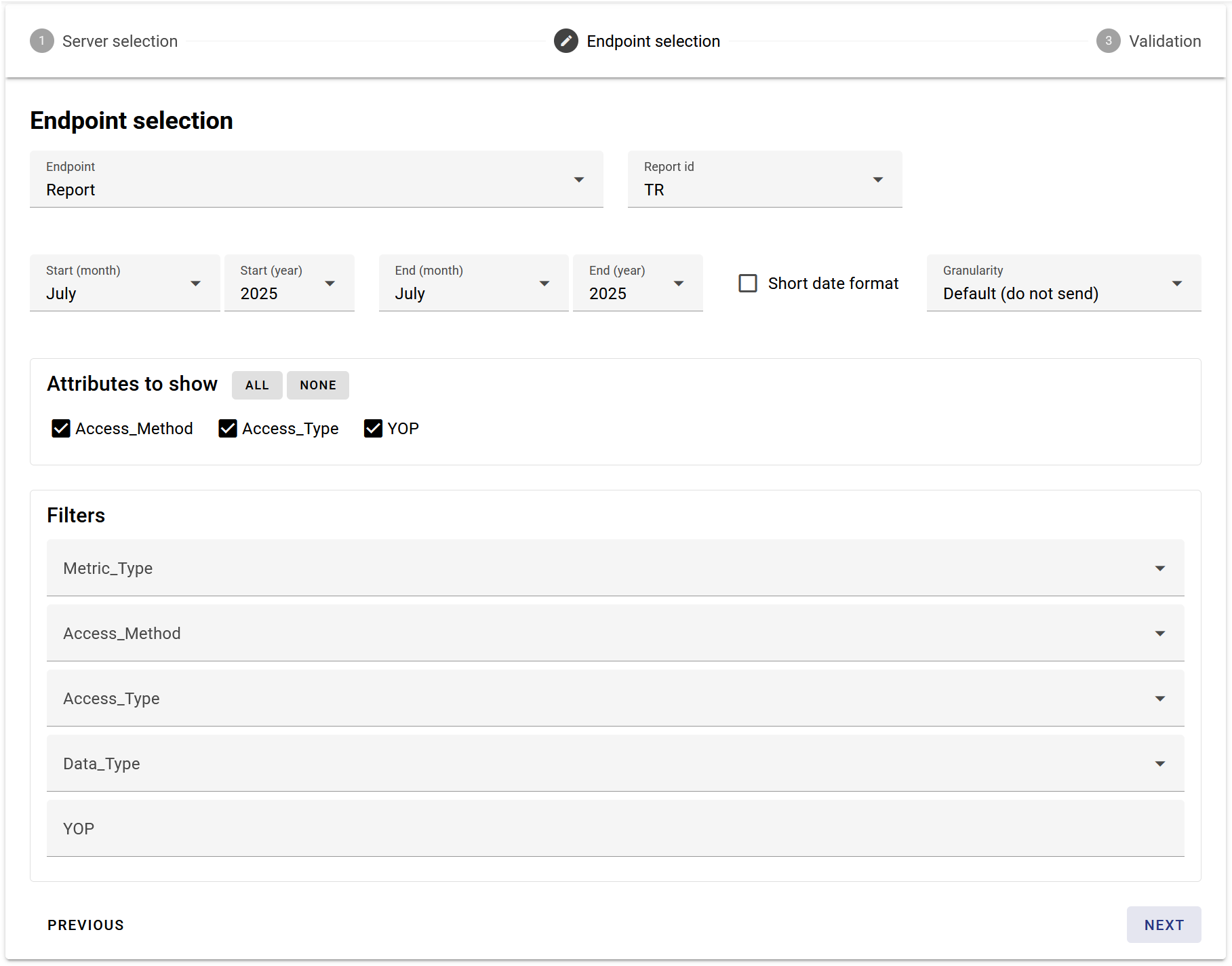Toggle the YOP attribute checkbox
Image resolution: width=1232 pixels, height=966 pixels.
click(x=373, y=429)
